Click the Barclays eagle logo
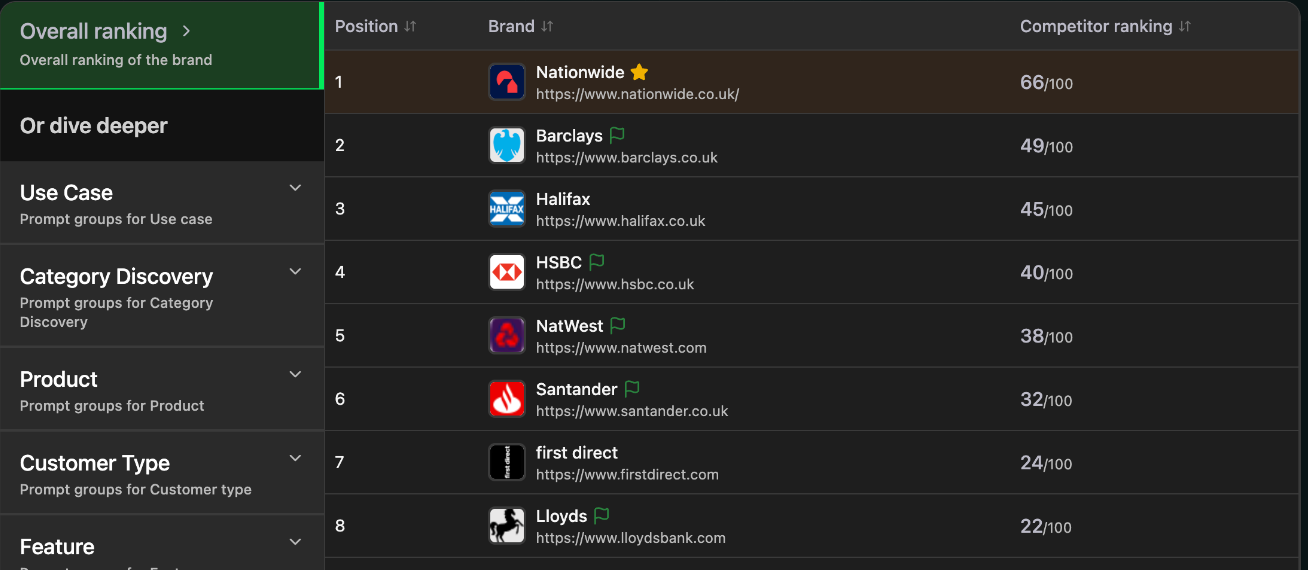 (507, 145)
